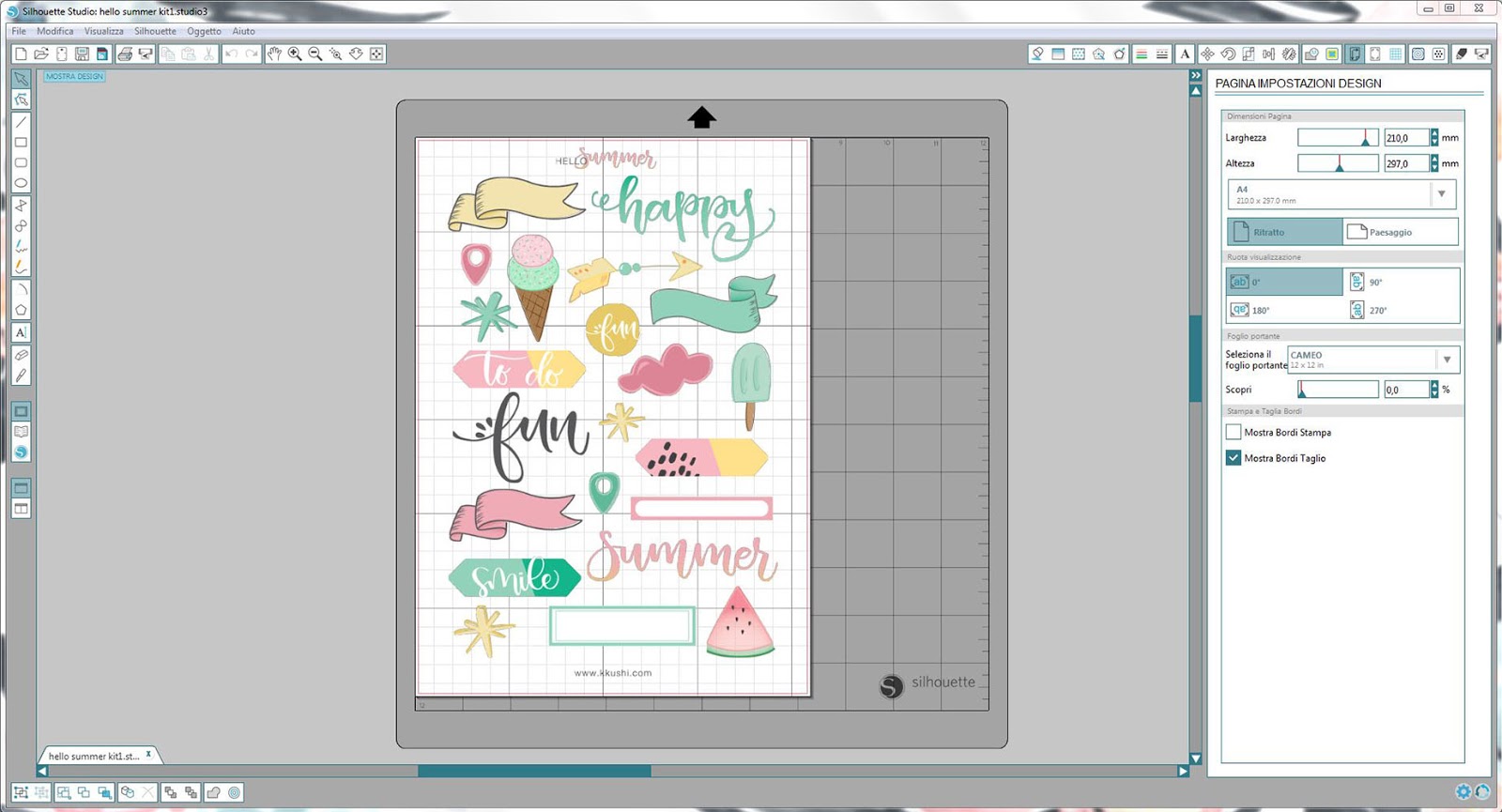
Task: Open the Send to Silhouette icon at right
Action: pos(1482,54)
